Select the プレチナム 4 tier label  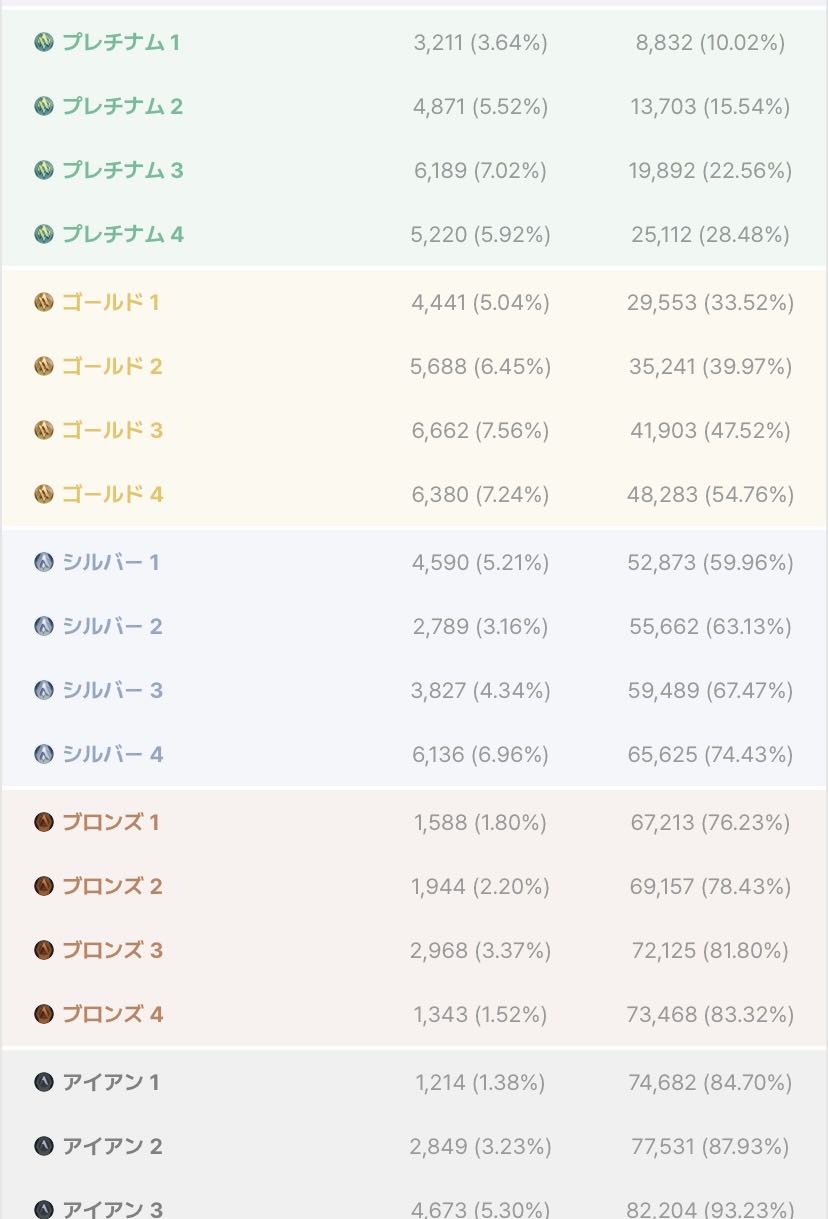(x=123, y=234)
